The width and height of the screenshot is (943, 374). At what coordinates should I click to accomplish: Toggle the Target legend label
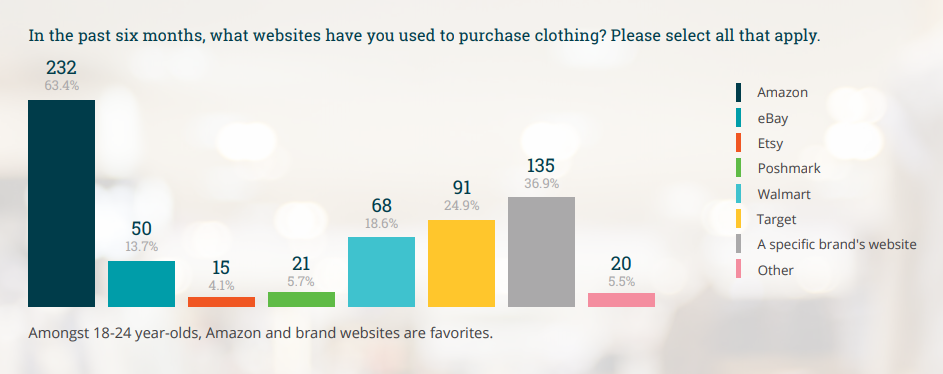(776, 219)
